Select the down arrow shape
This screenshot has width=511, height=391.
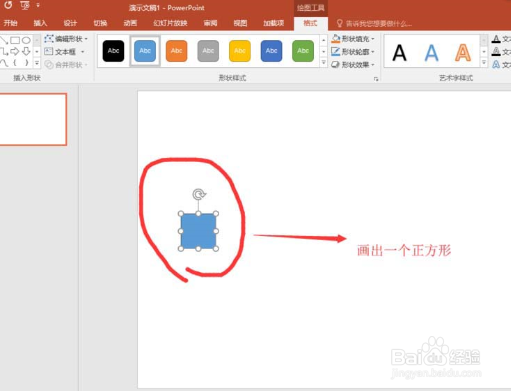[x=26, y=51]
